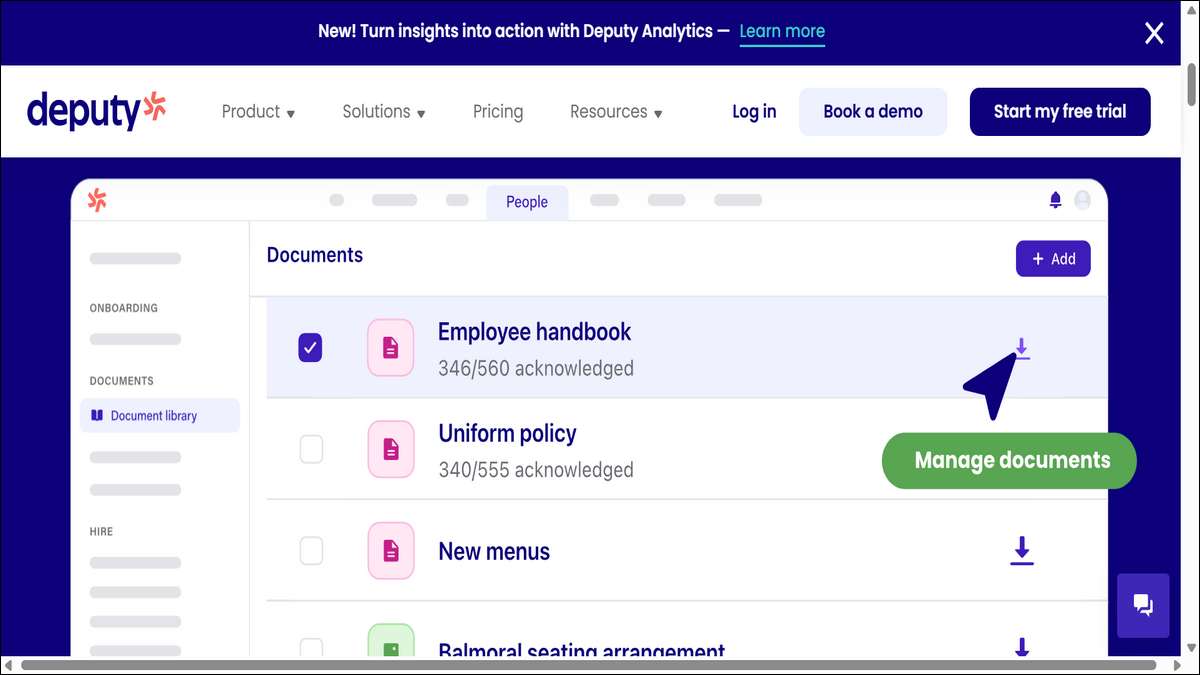
Task: Follow the Learn more link in the banner
Action: click(x=782, y=31)
